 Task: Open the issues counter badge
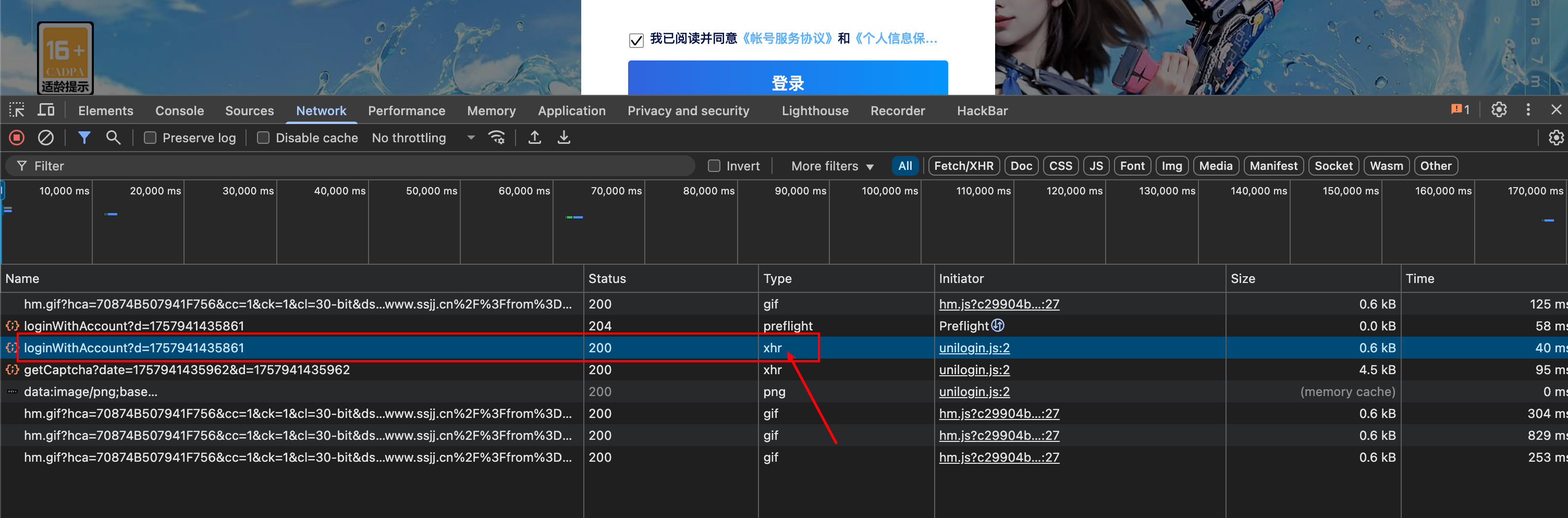click(x=1460, y=109)
